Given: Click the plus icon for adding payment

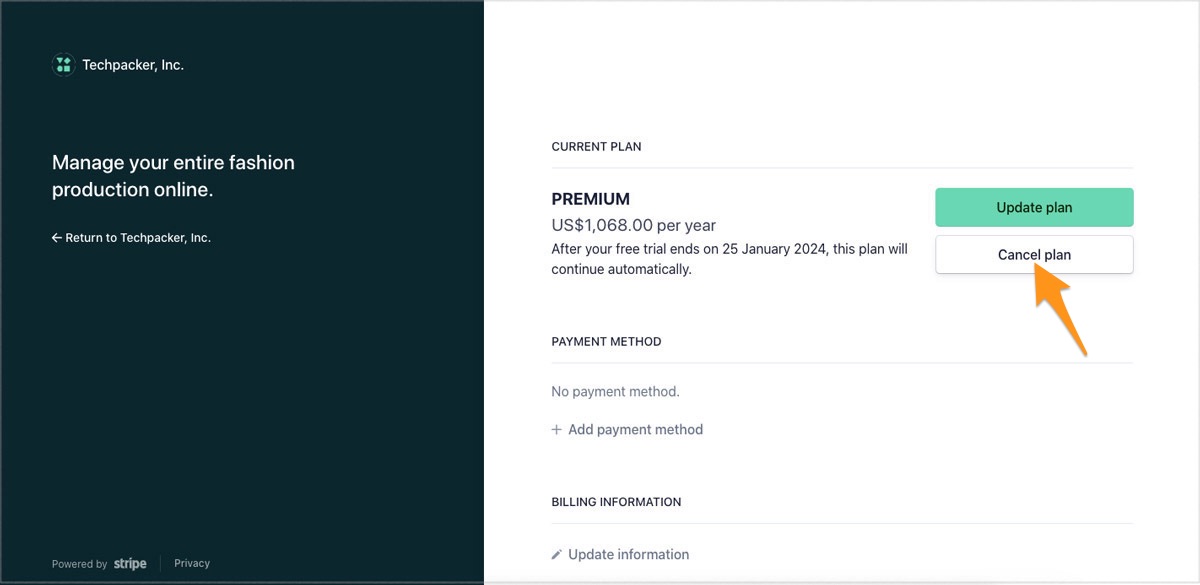Looking at the screenshot, I should [x=557, y=430].
